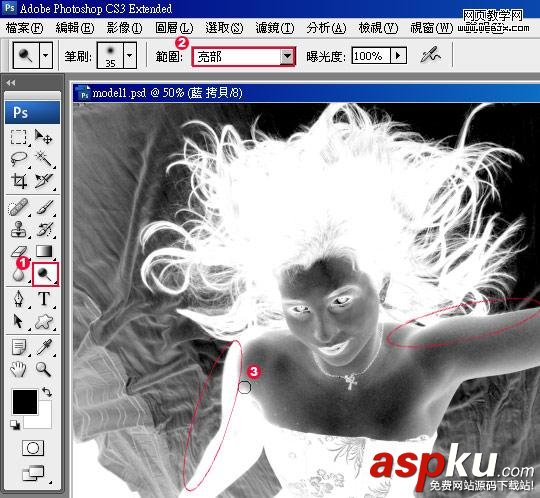Viewport: 540px width, 498px height.
Task: Open the 影像(I) menu
Action: [124, 28]
